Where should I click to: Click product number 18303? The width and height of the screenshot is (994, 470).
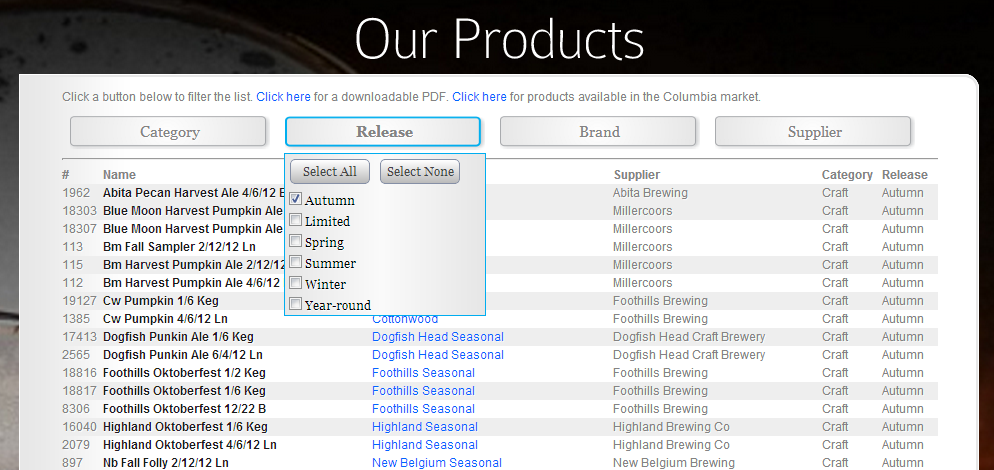point(79,211)
